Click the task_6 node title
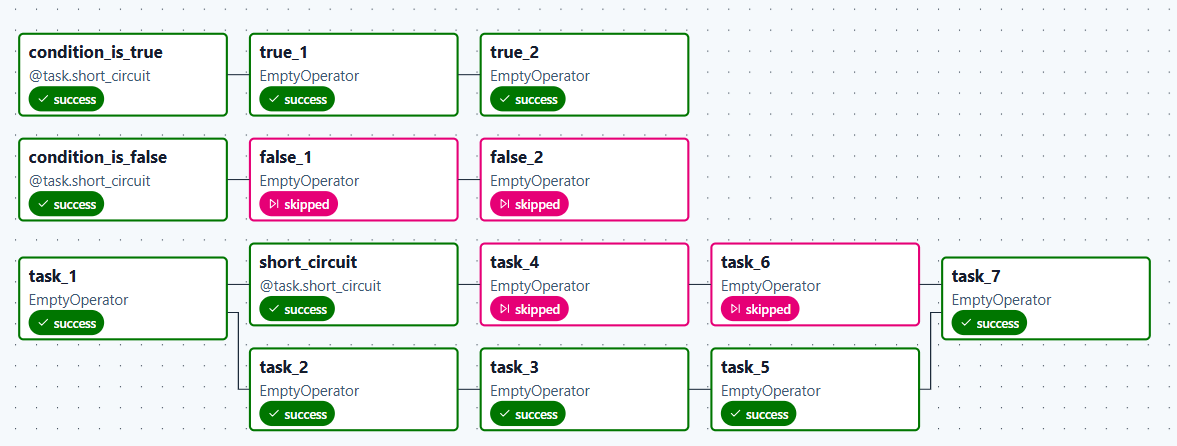 coord(745,262)
